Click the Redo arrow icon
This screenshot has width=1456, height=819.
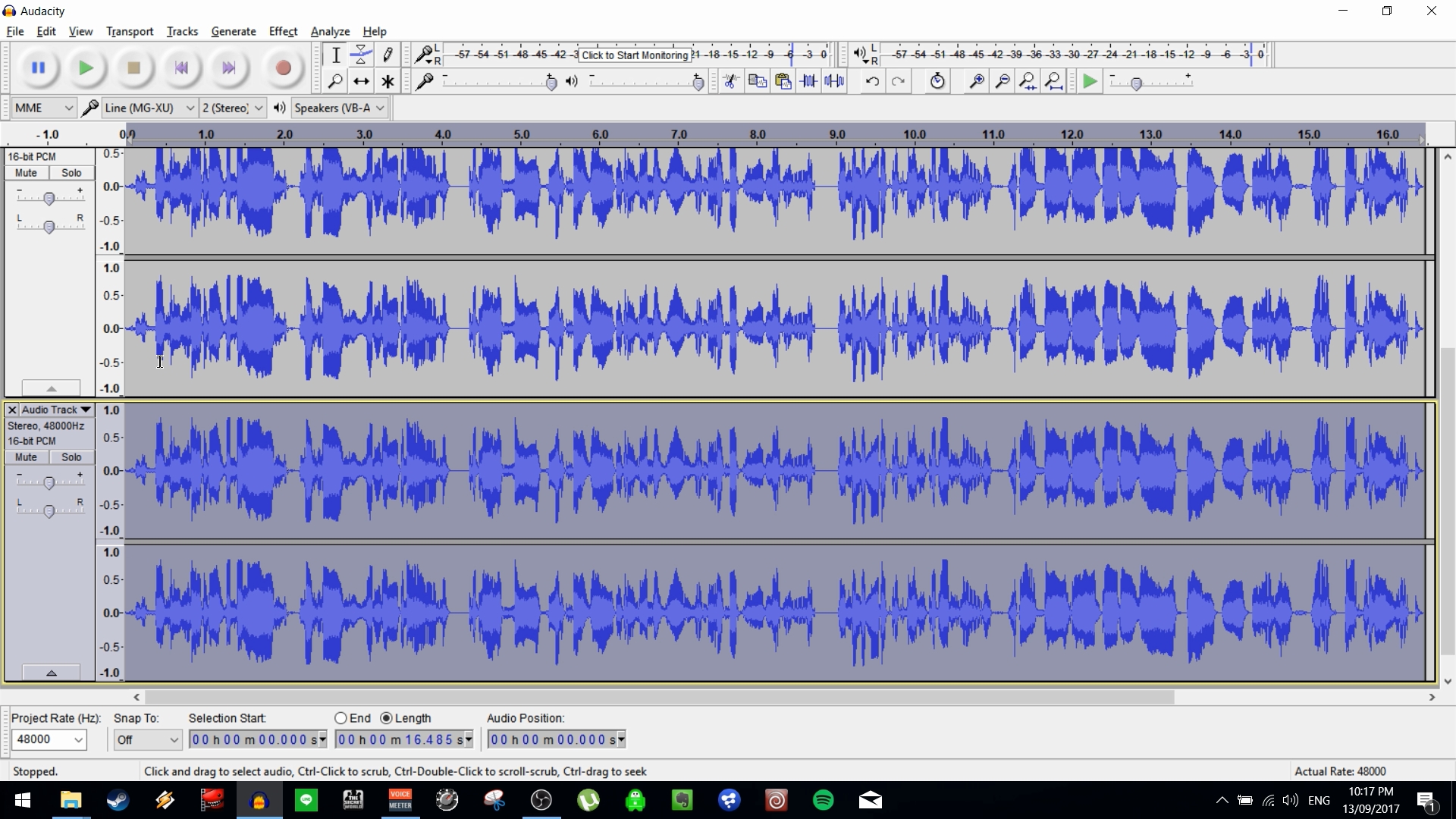(x=899, y=81)
